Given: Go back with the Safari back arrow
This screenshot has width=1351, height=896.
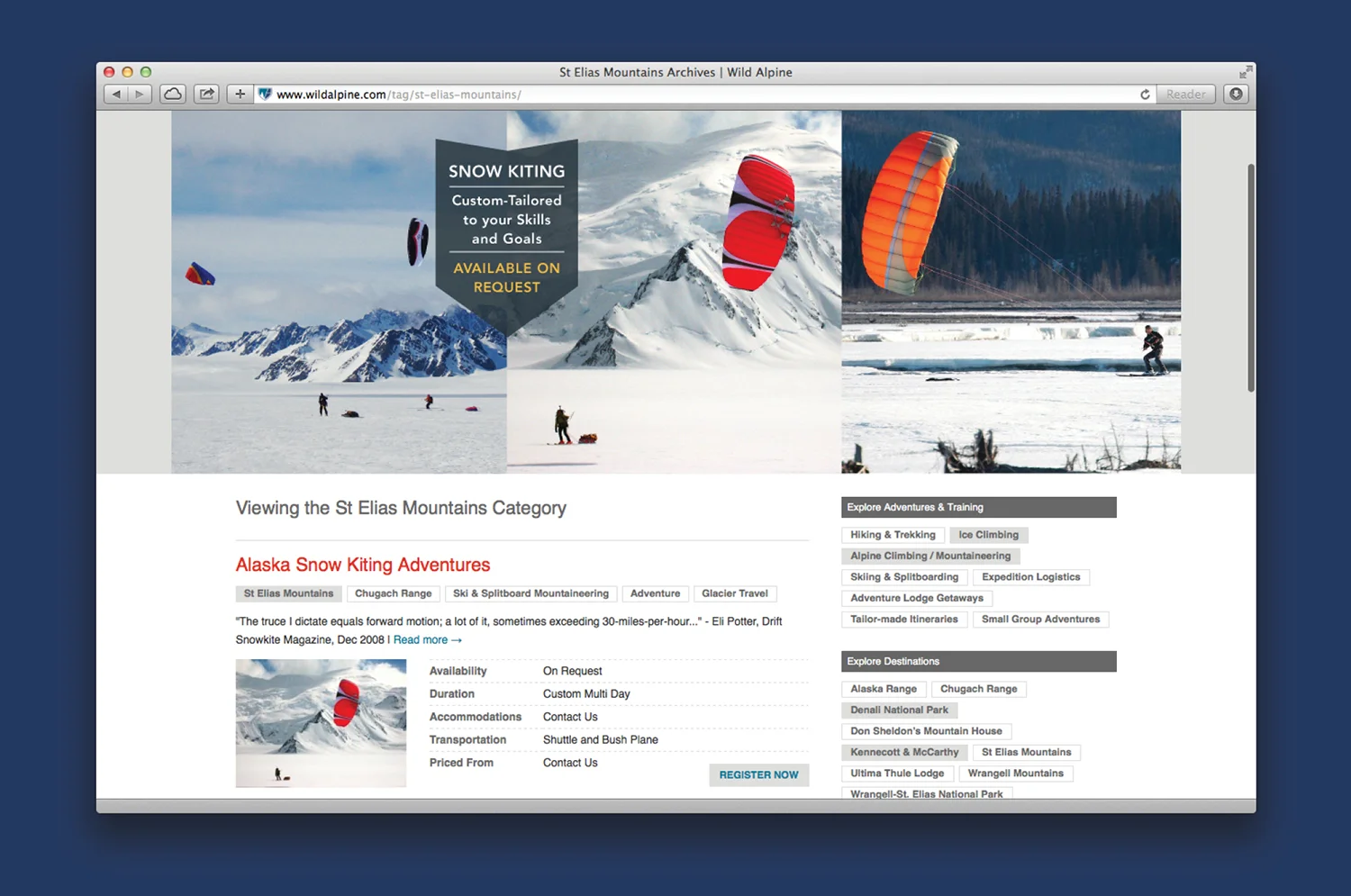Looking at the screenshot, I should coord(116,94).
